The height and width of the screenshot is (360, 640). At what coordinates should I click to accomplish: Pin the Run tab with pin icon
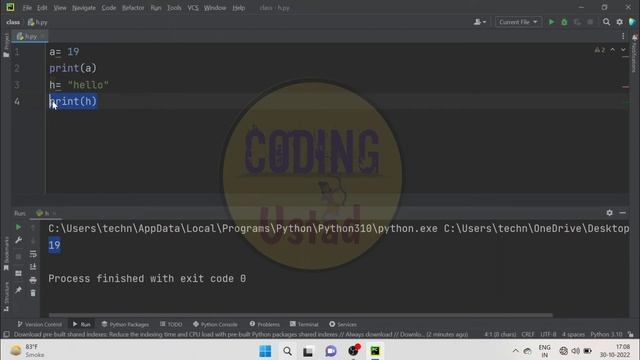tap(18, 290)
